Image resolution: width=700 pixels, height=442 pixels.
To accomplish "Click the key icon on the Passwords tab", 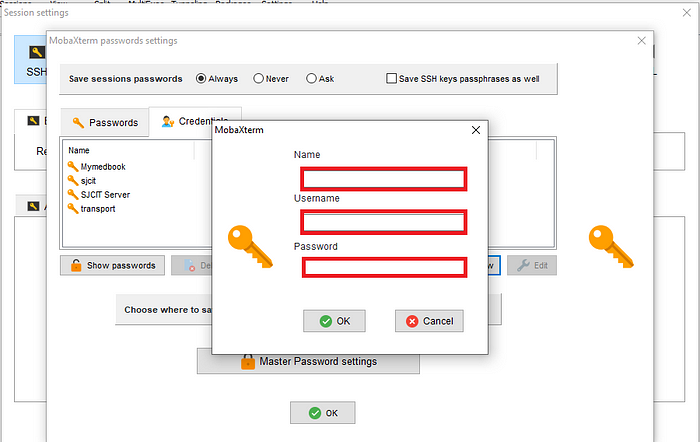I will click(x=78, y=122).
